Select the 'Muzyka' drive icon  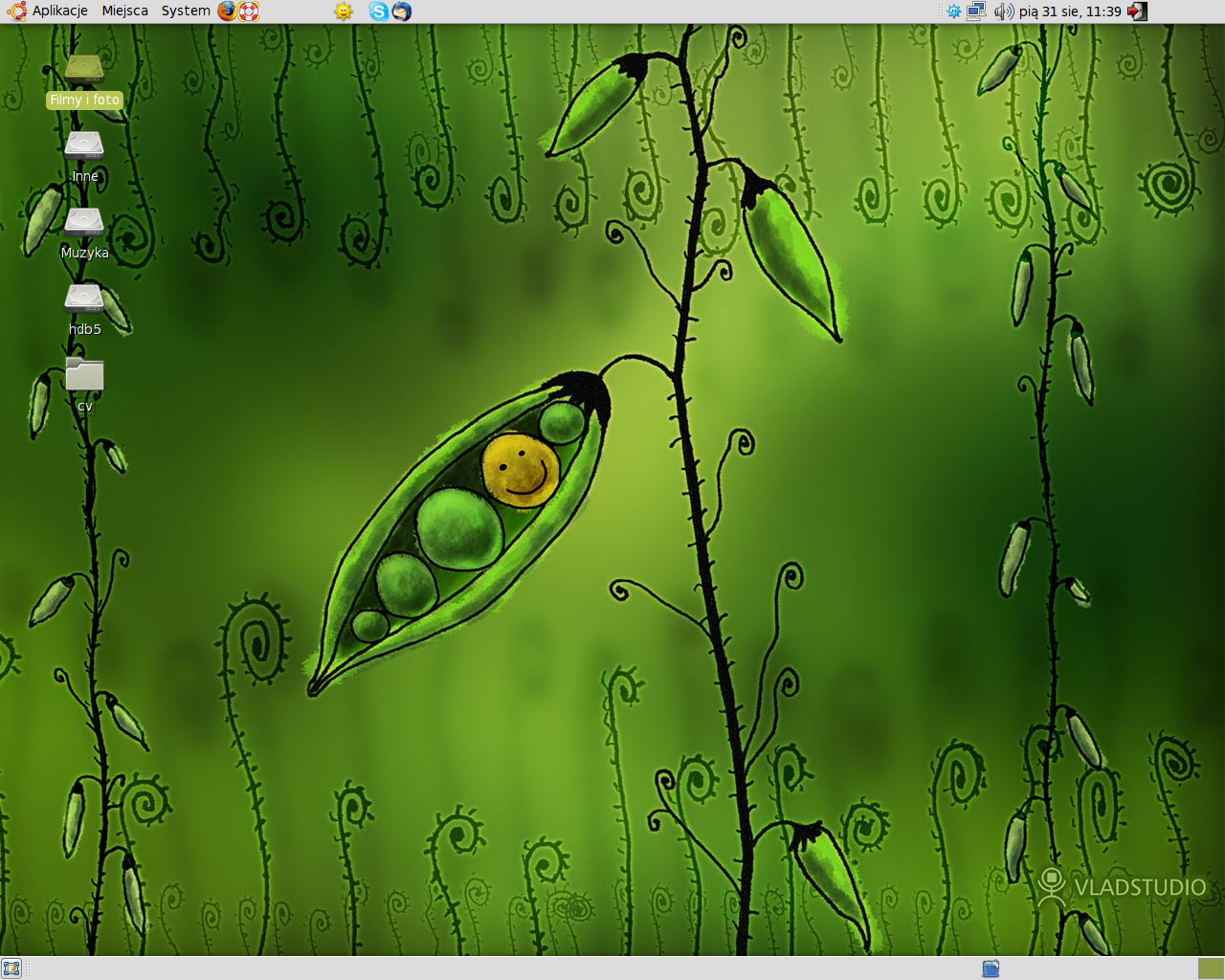(84, 223)
